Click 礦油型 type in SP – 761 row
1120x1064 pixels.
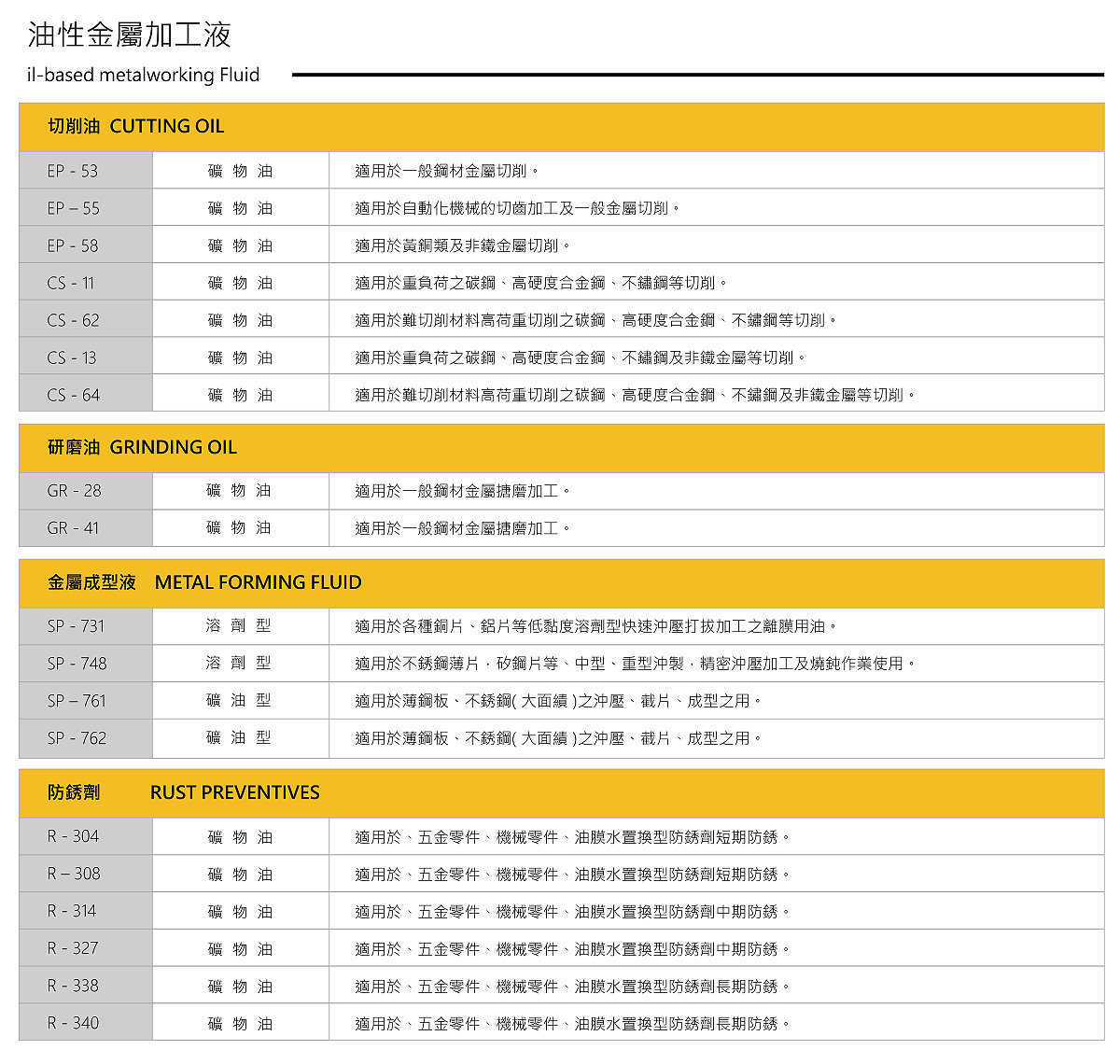[x=239, y=700]
